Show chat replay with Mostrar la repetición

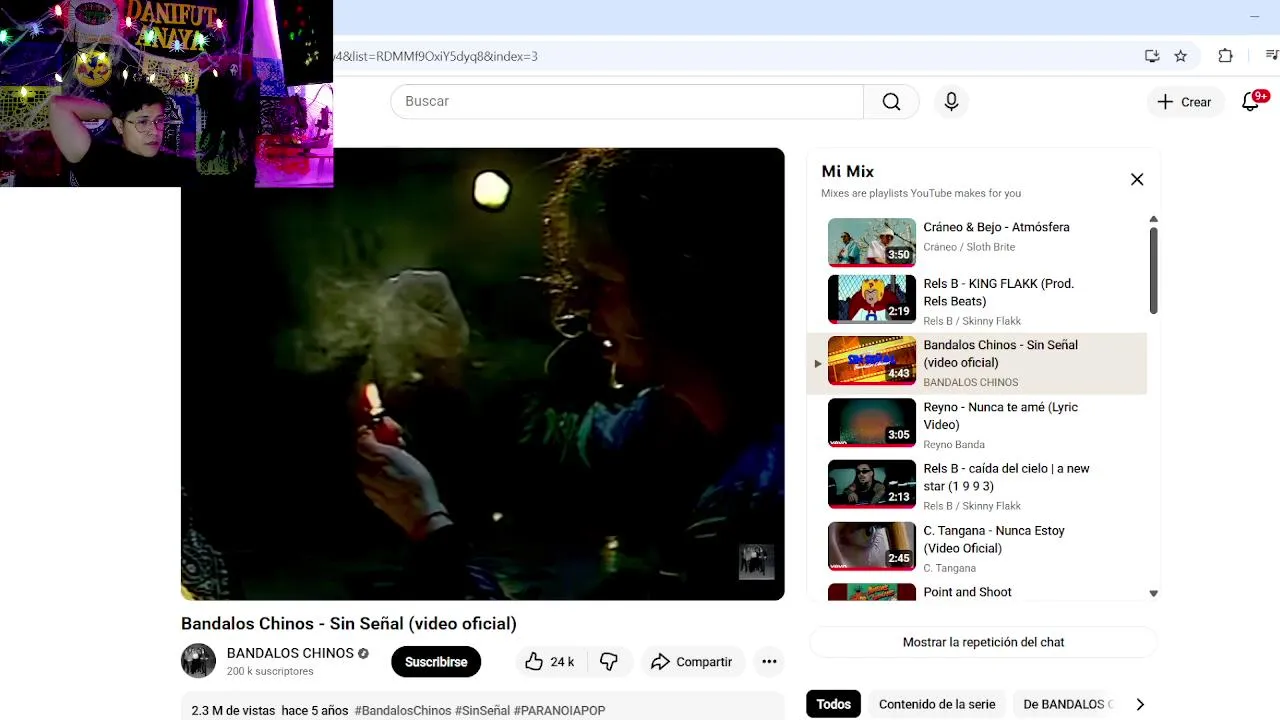[x=983, y=642]
